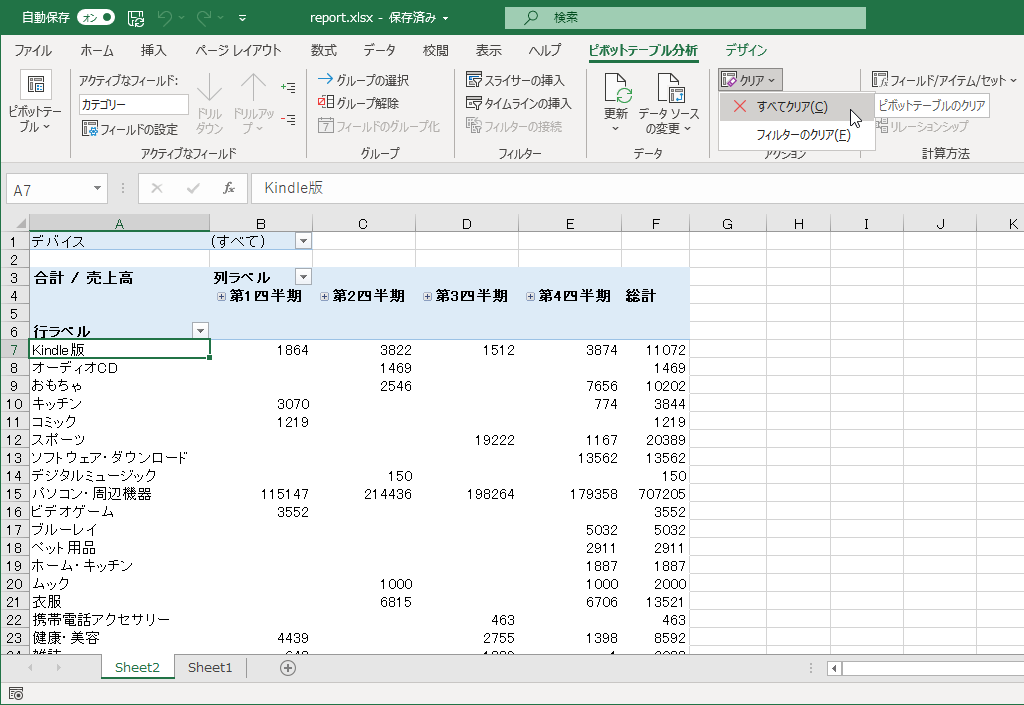Open the row labels filter dropdown
Screen dimensions: 1024x705
click(x=200, y=331)
